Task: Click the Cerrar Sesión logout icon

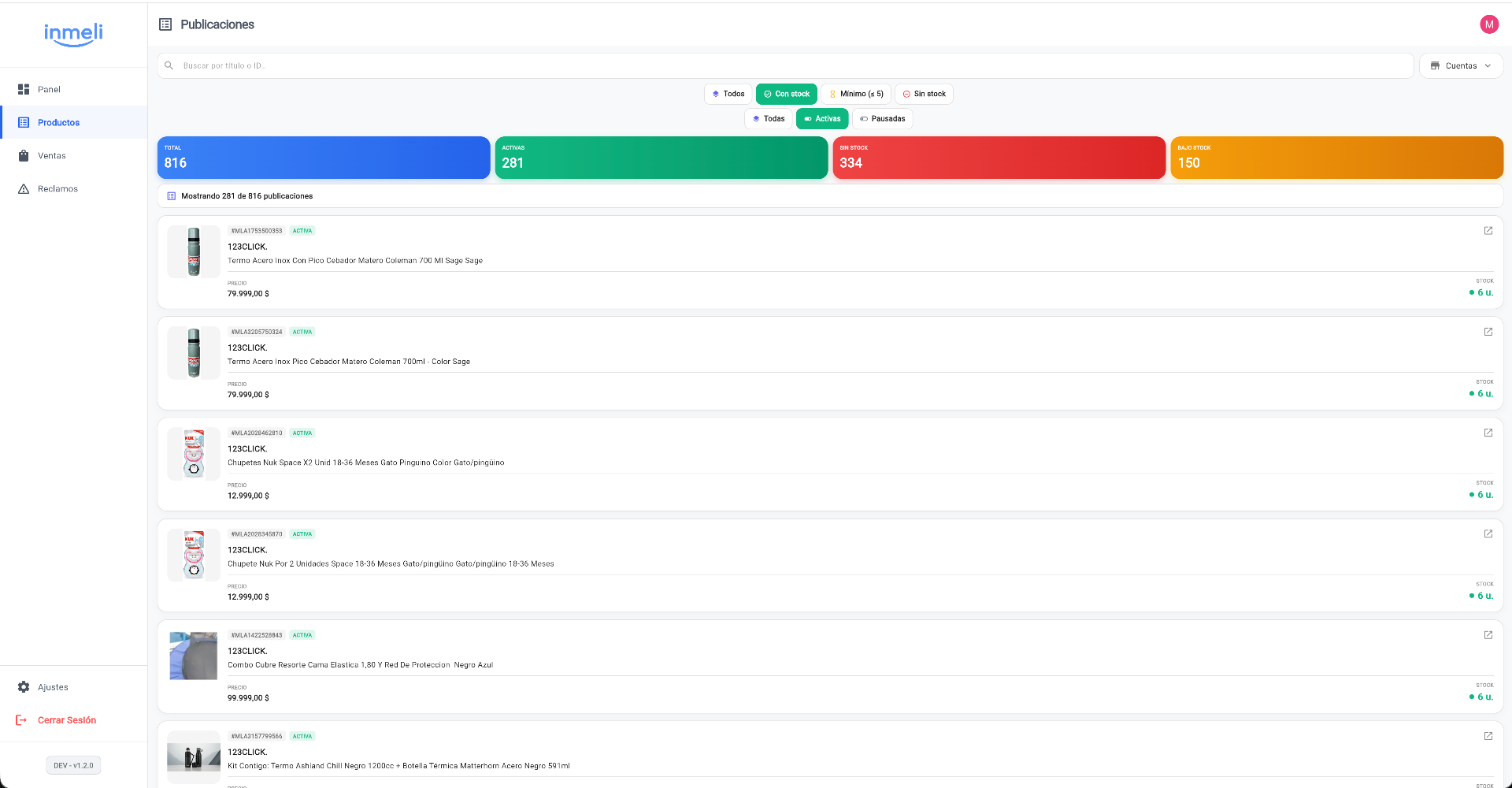Action: 21,720
